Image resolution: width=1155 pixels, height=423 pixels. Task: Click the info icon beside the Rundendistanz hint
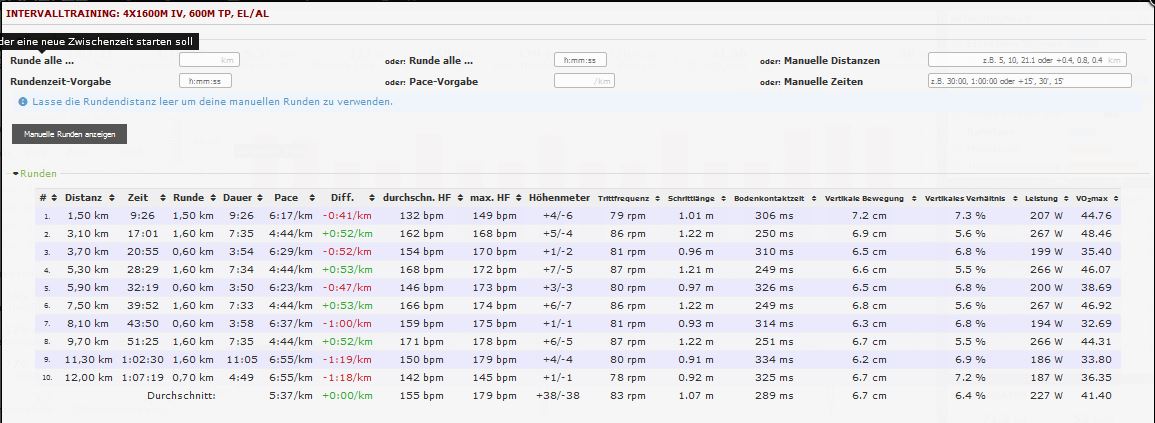[23, 102]
